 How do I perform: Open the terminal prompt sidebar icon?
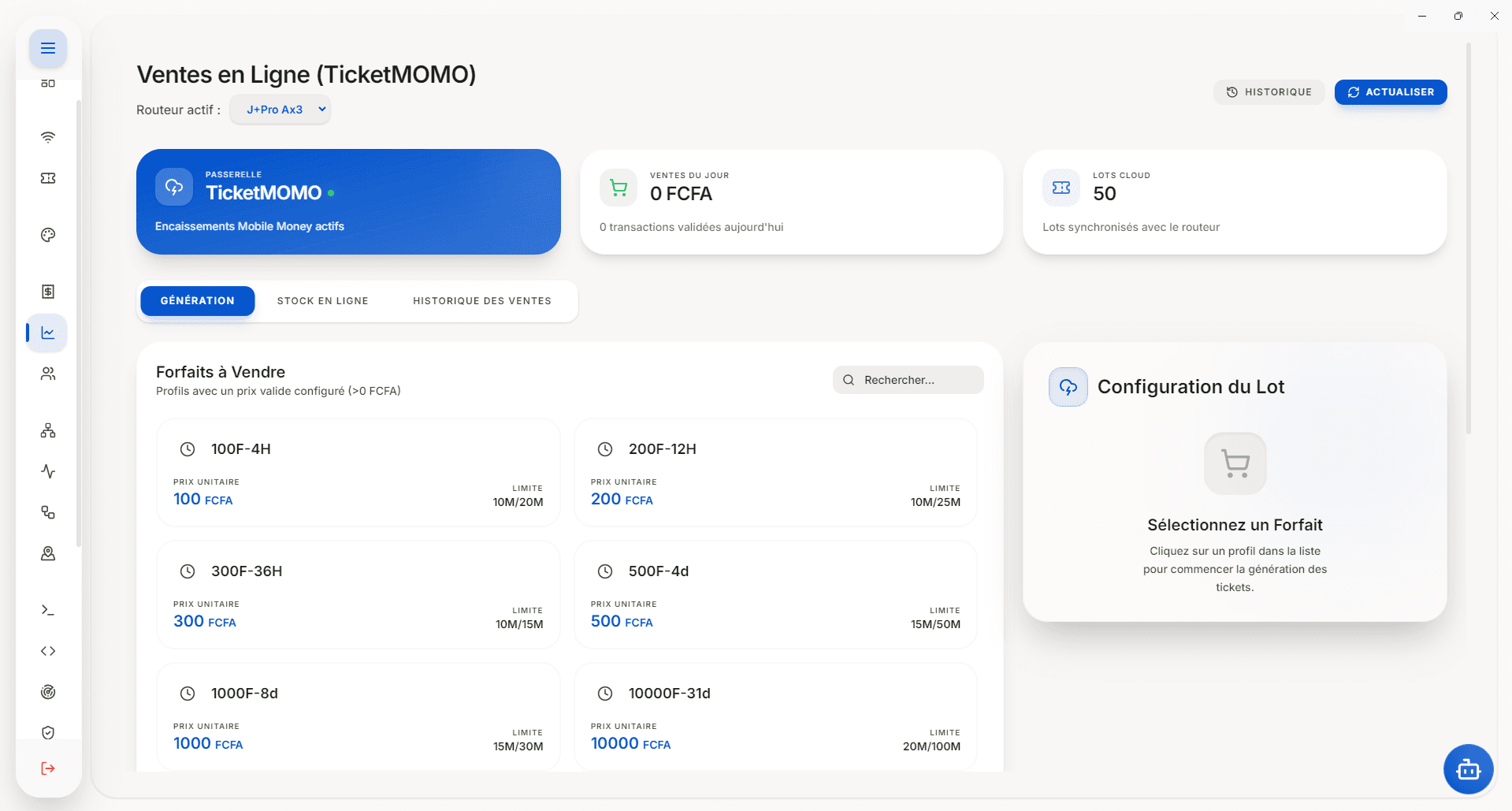[48, 610]
